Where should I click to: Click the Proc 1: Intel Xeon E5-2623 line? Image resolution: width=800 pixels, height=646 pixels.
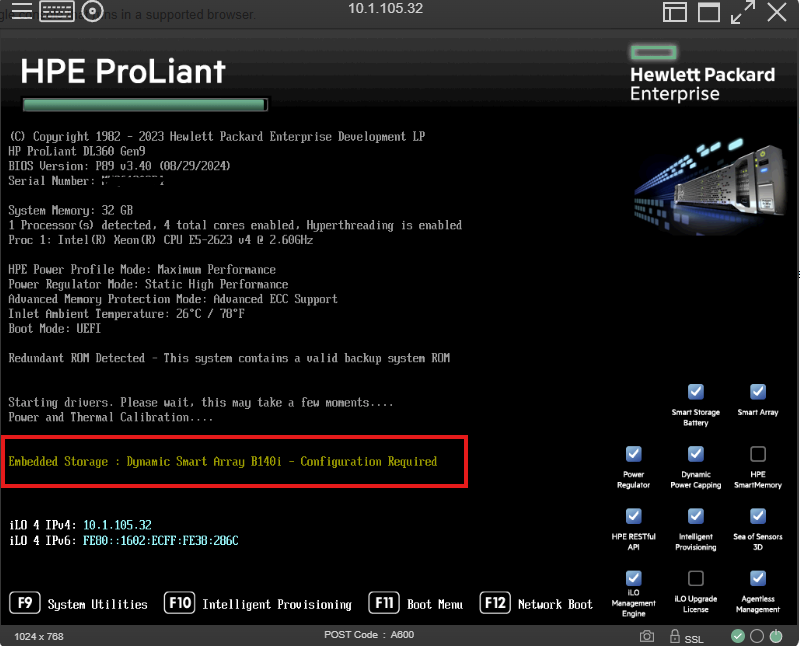(x=161, y=240)
